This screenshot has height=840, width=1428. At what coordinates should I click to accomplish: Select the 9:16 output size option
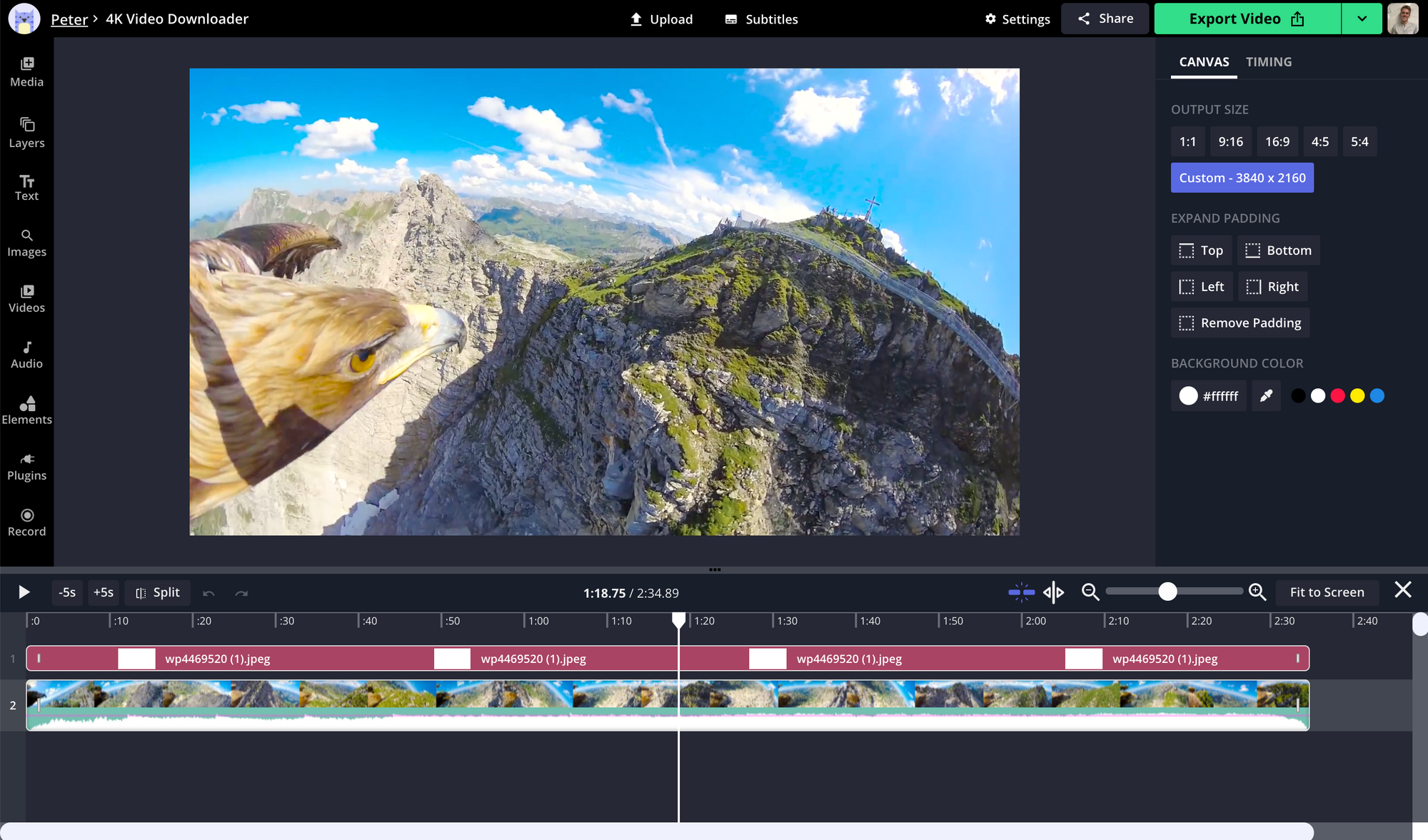click(1230, 141)
